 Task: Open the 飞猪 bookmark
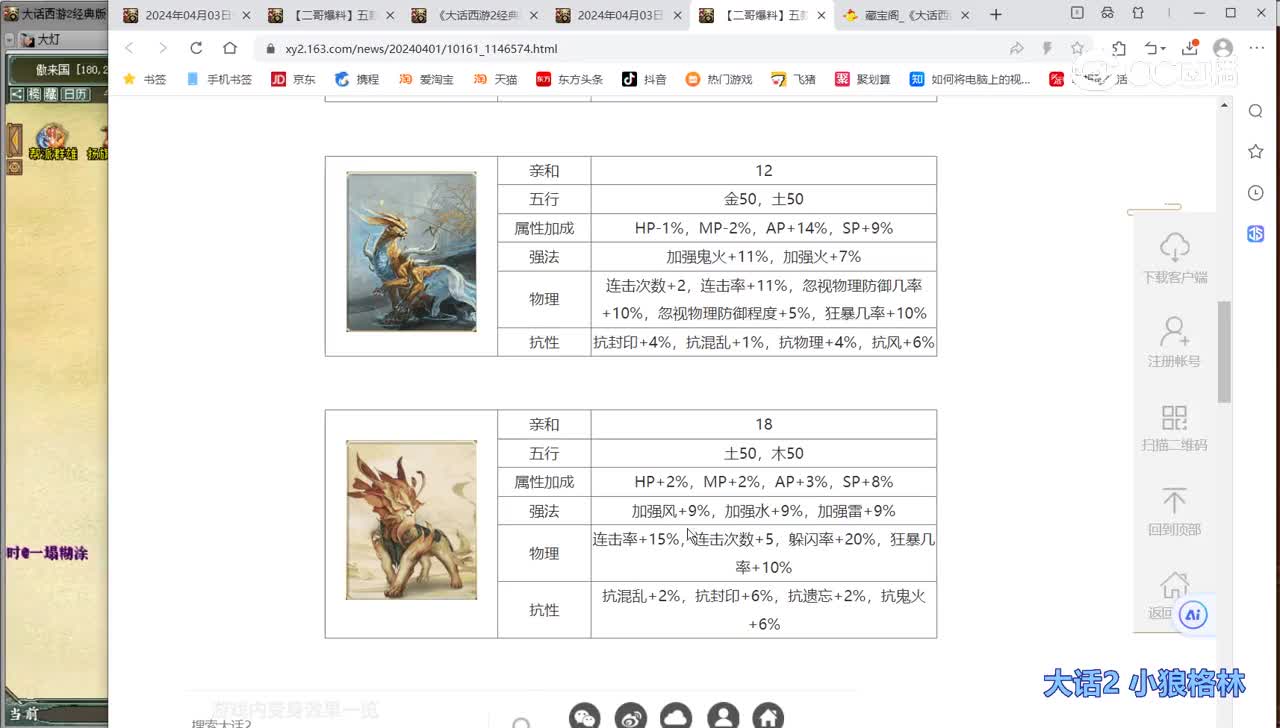click(x=793, y=79)
